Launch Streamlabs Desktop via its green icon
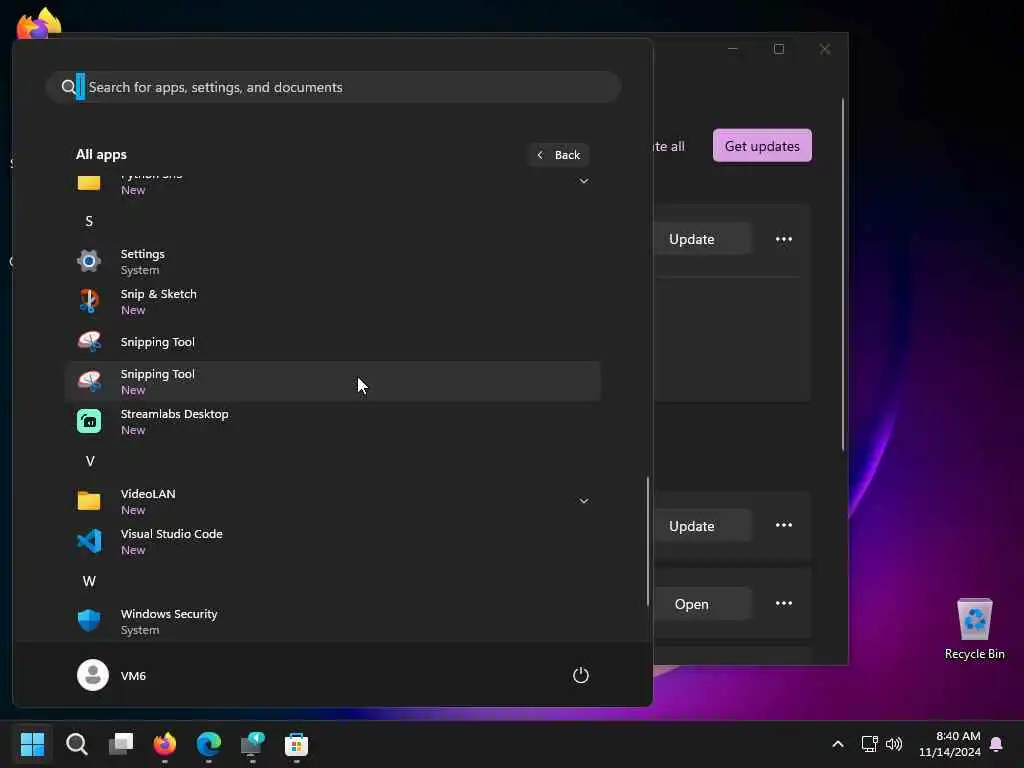 [89, 421]
